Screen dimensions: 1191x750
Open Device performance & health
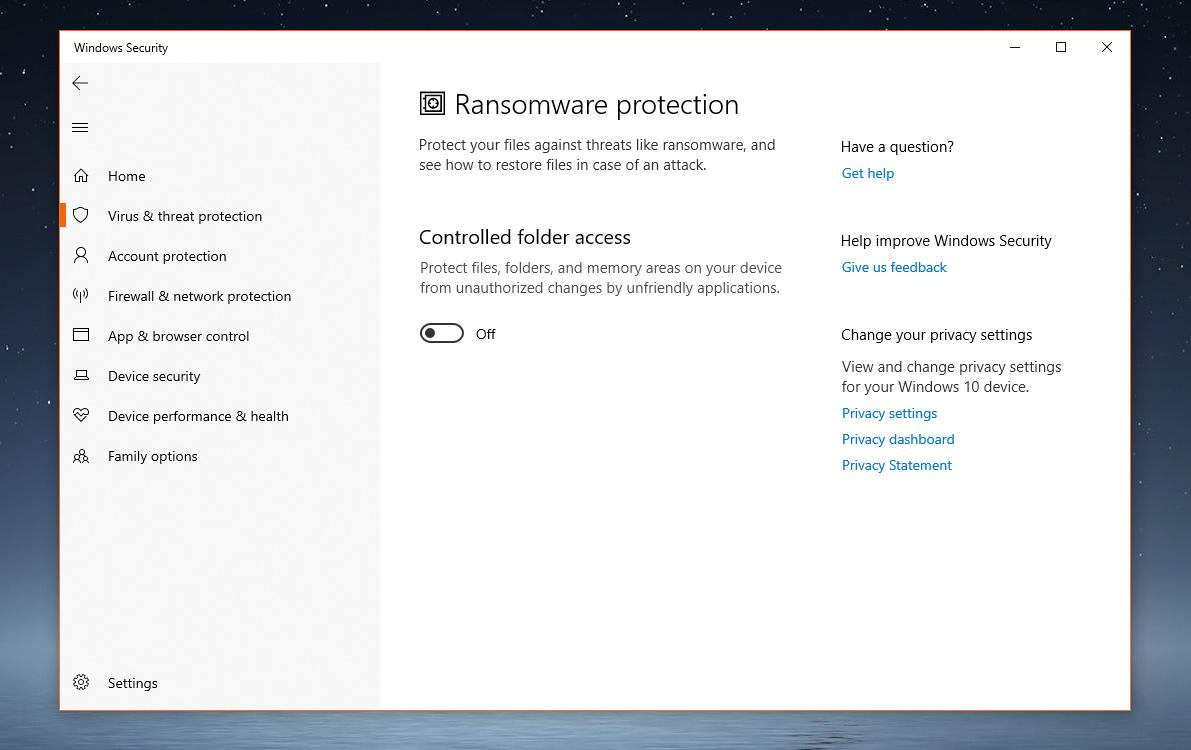tap(198, 416)
